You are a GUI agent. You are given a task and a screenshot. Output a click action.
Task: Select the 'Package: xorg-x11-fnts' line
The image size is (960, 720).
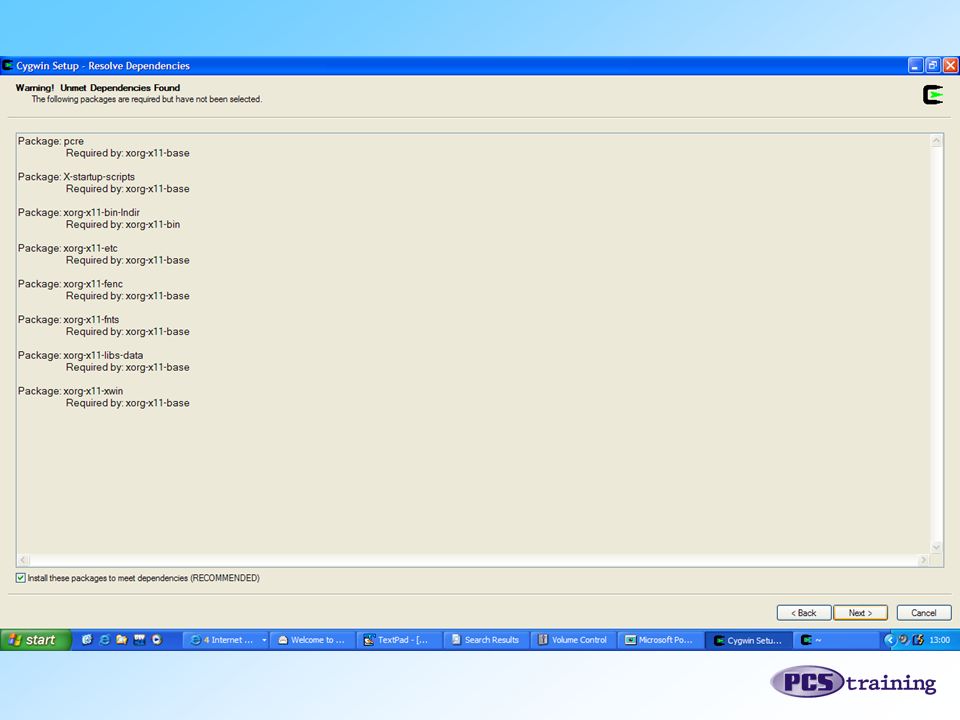pyautogui.click(x=69, y=320)
